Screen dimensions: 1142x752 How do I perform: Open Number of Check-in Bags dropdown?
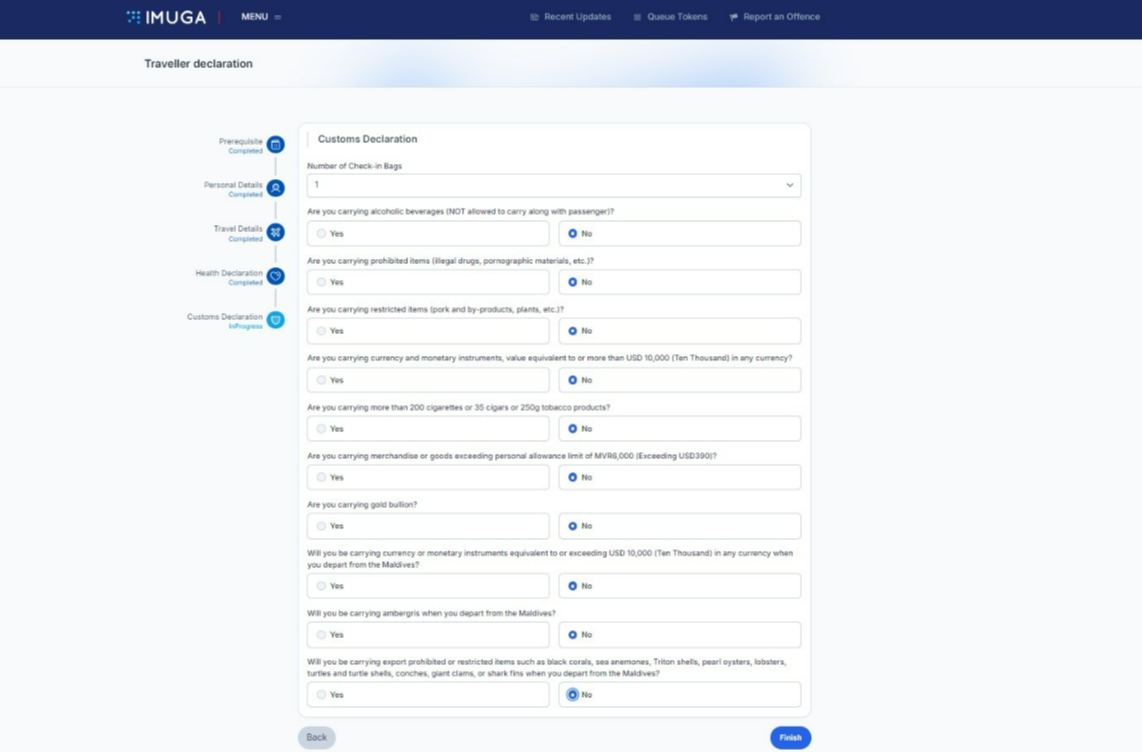click(554, 185)
